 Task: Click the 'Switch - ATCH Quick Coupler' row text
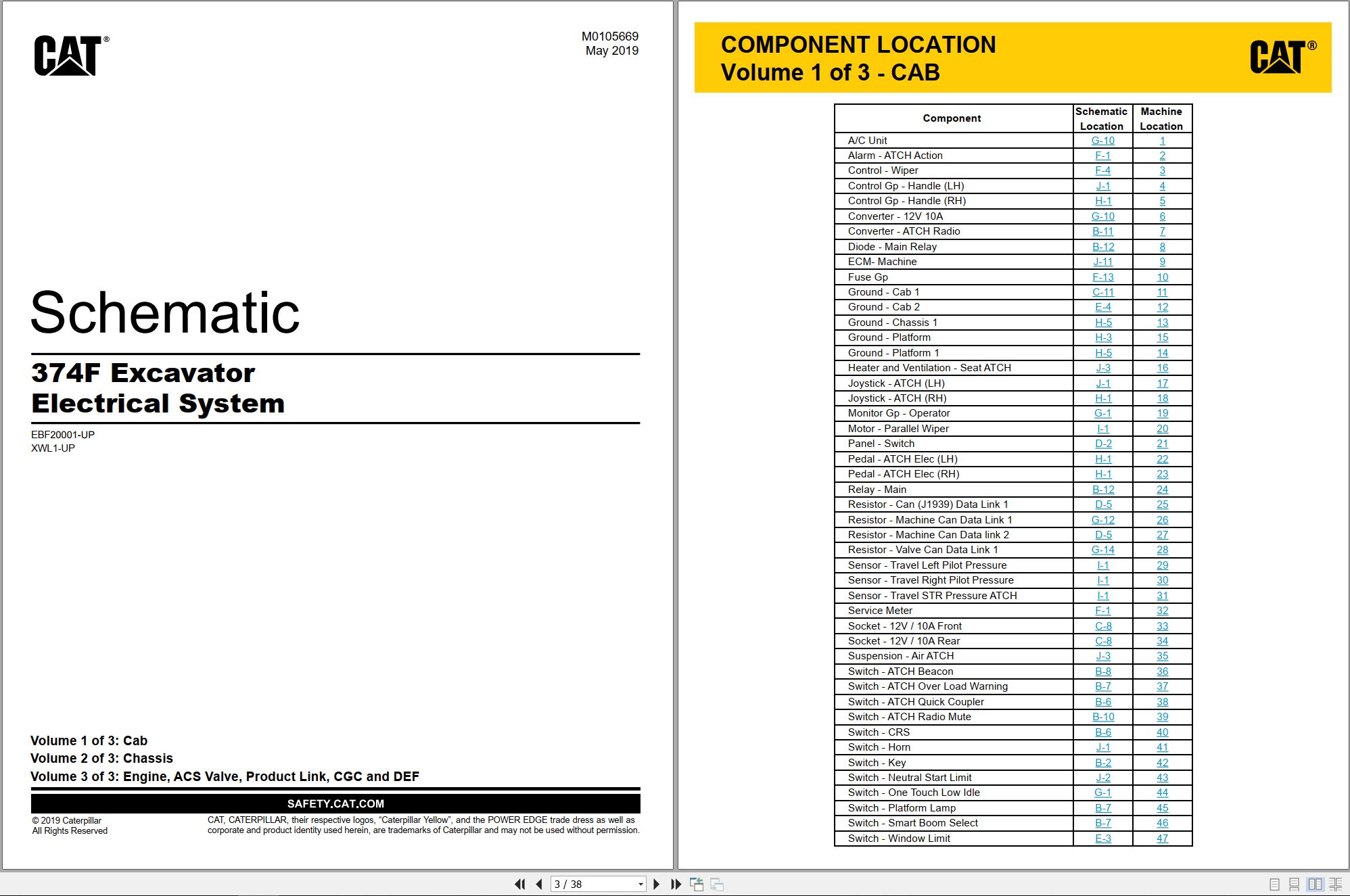click(916, 702)
